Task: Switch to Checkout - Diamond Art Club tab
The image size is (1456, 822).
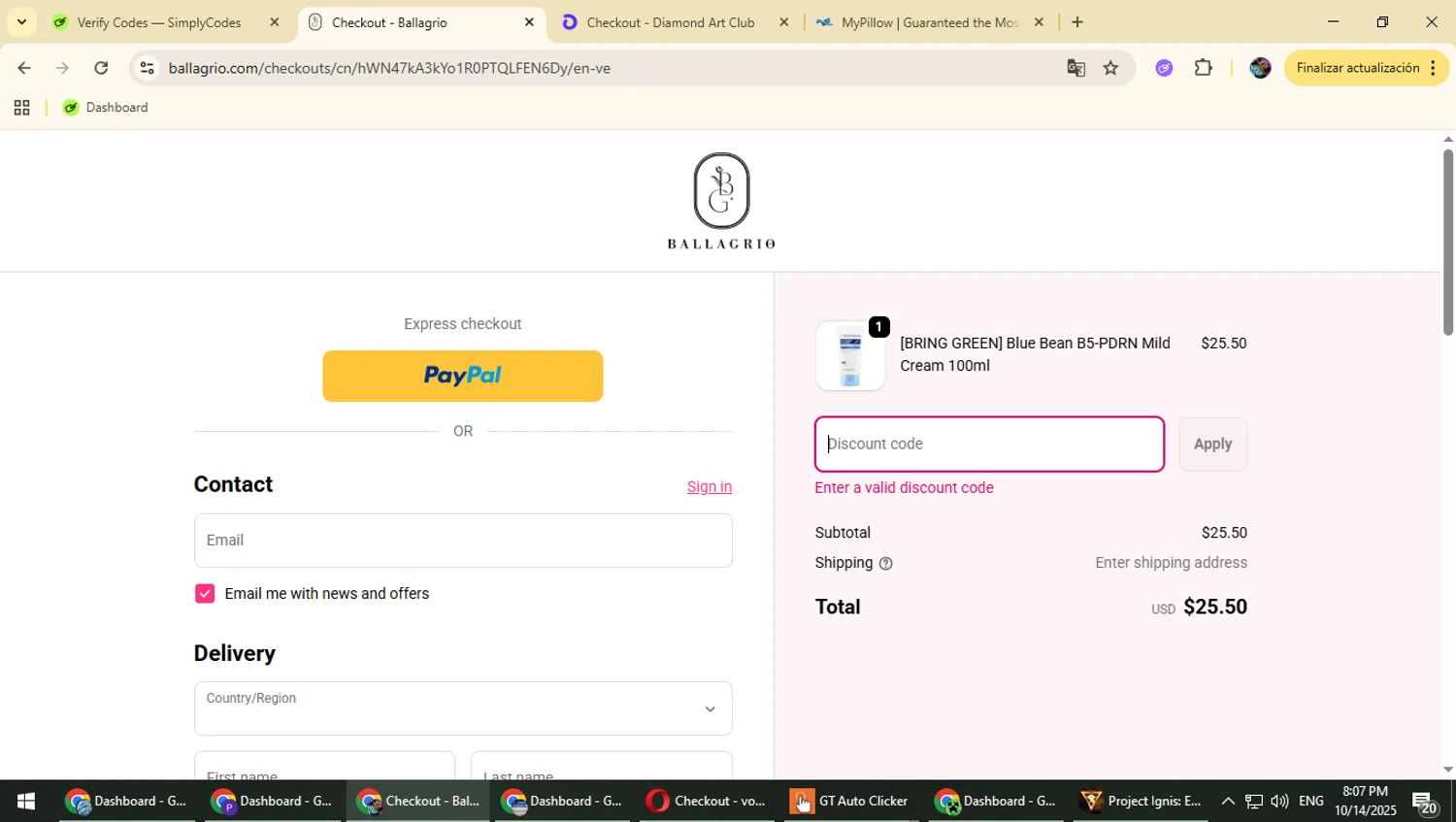Action: tap(670, 22)
